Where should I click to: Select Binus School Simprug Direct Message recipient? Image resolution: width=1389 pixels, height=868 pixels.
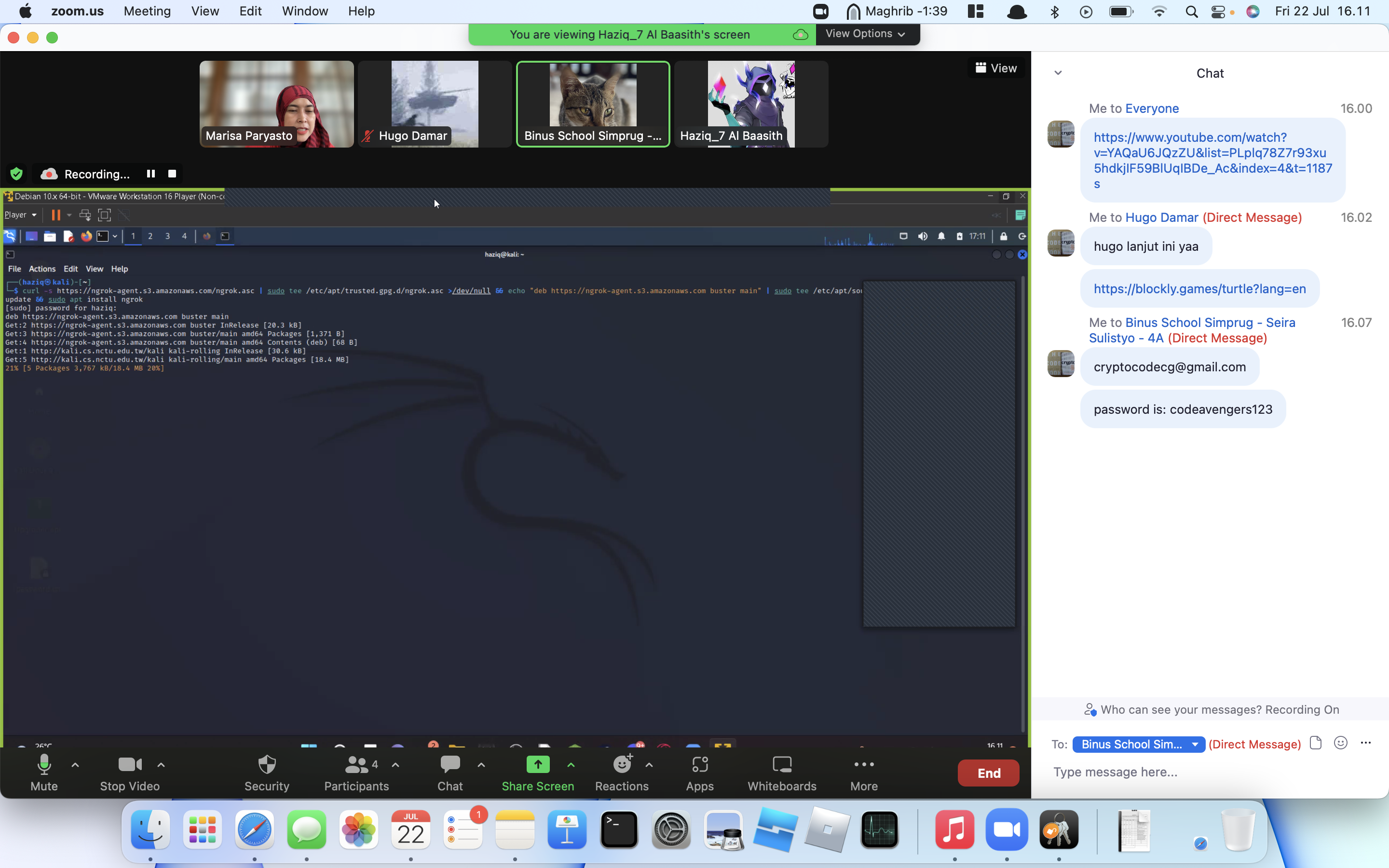coord(1138,743)
